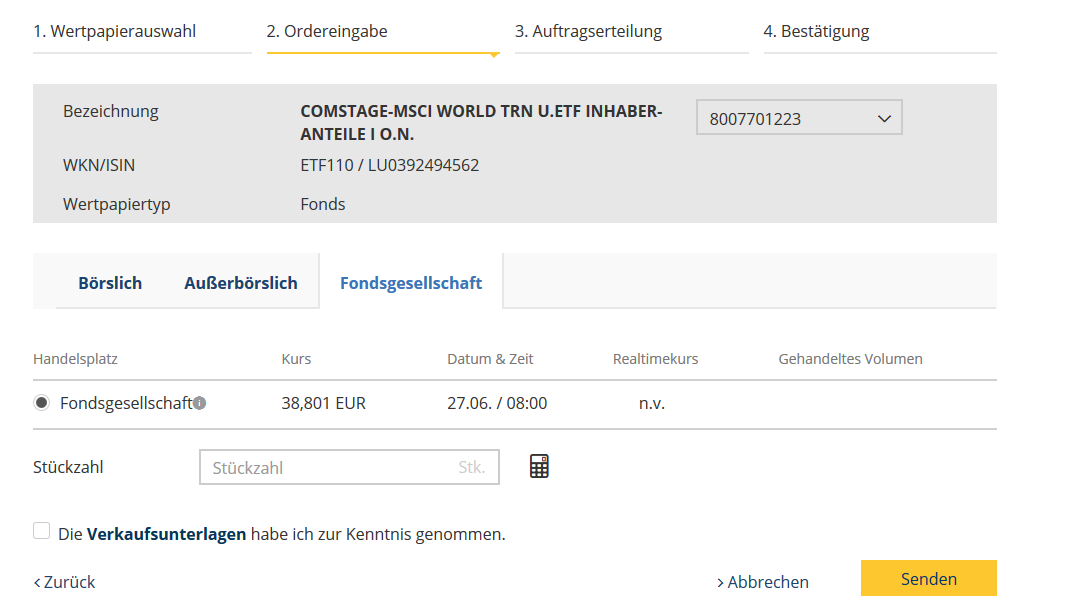Click the Wertpapiertyp value Fonds

pos(323,204)
